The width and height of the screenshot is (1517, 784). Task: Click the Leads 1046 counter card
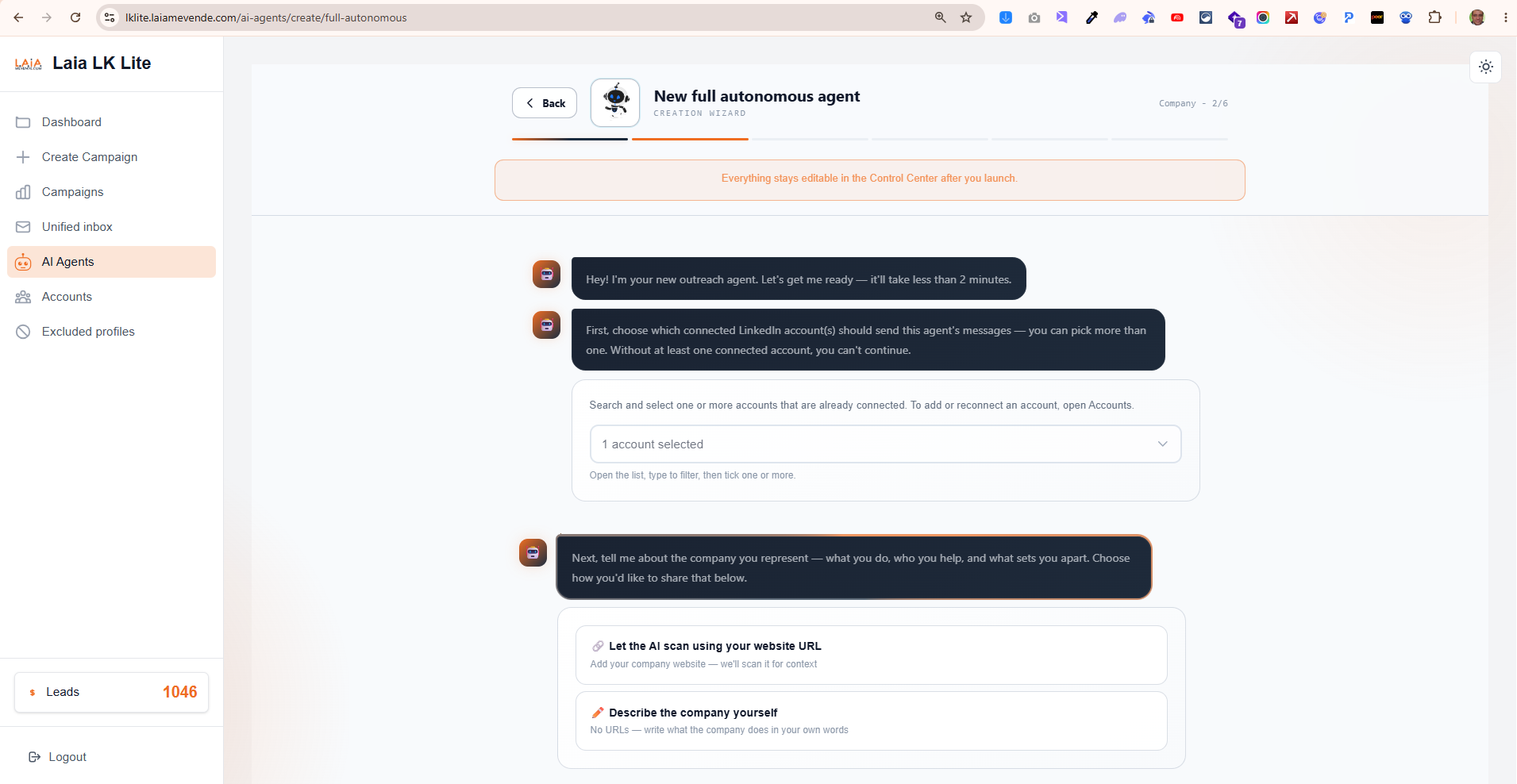(x=111, y=692)
